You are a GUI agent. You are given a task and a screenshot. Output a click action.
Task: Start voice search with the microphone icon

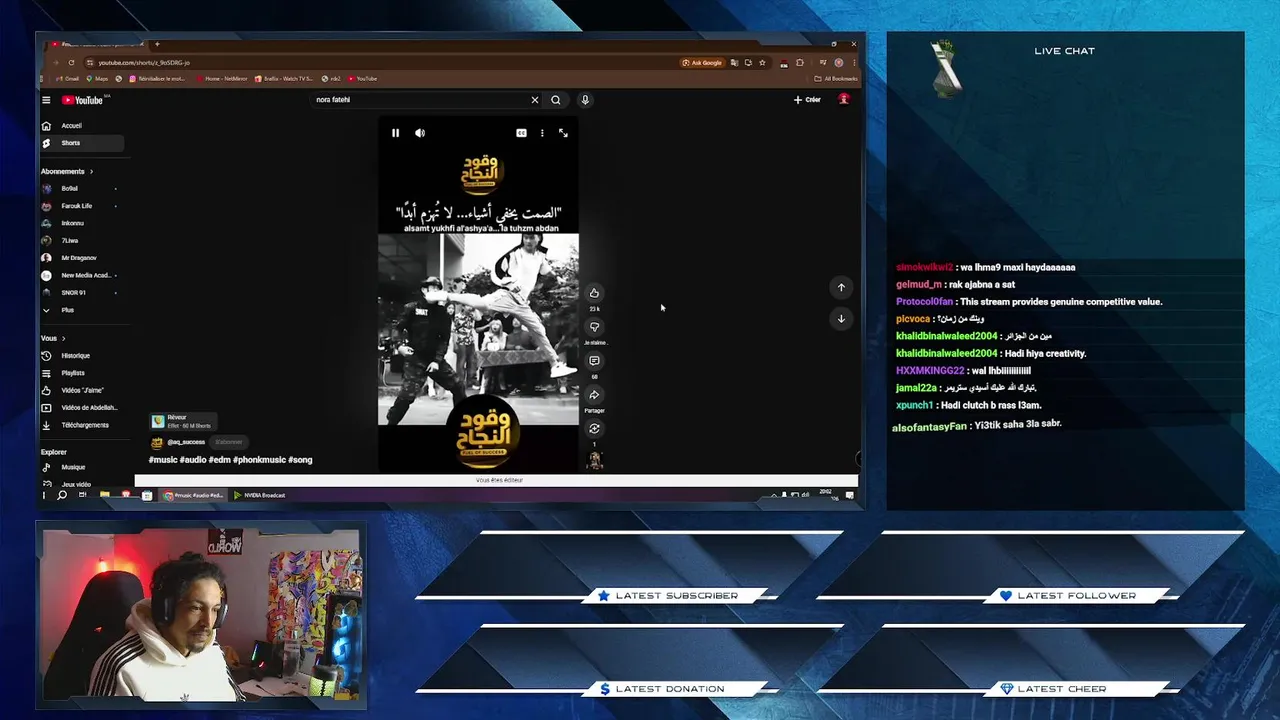pos(585,100)
